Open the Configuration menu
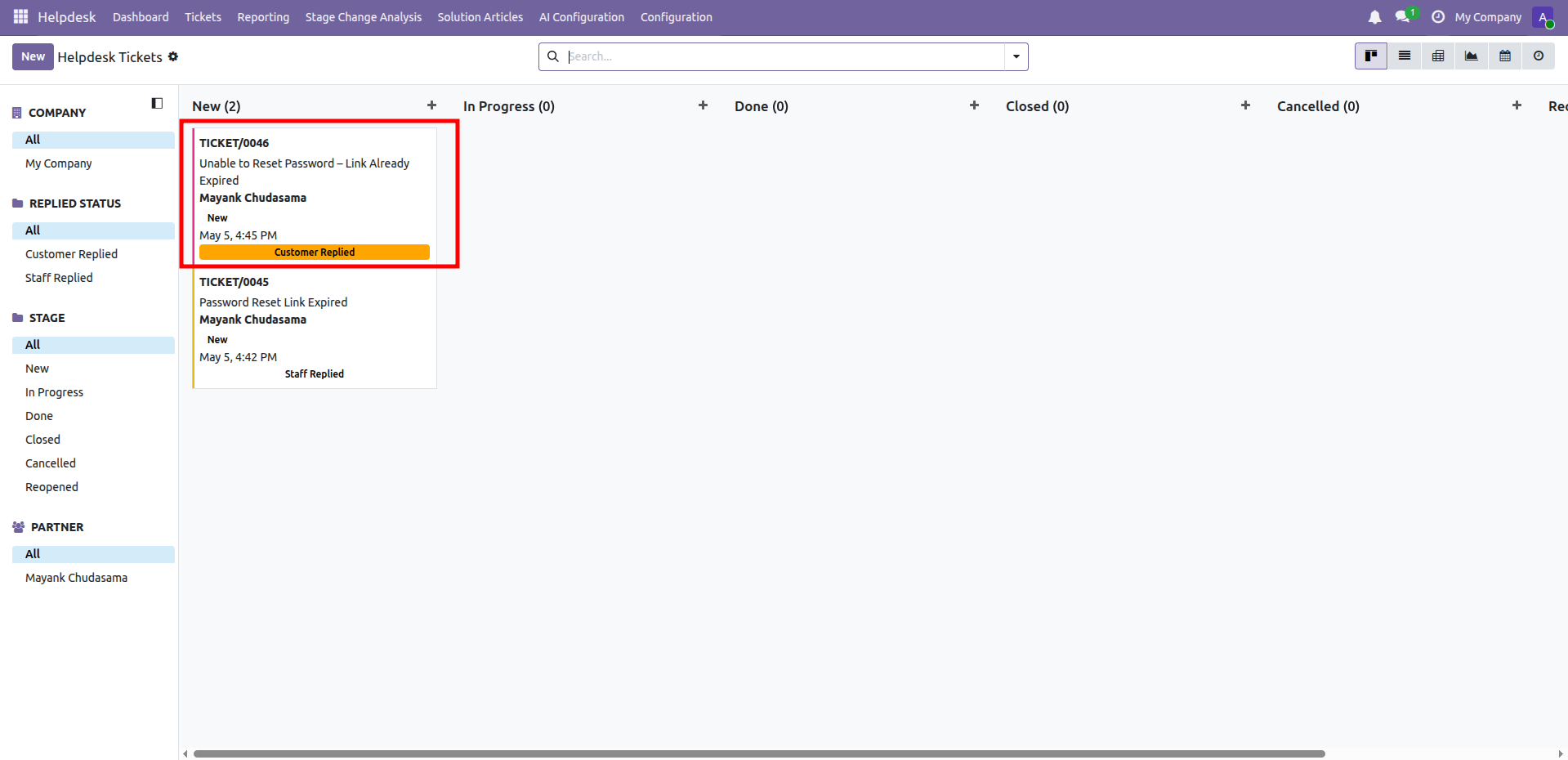Screen dimensions: 1568x760 [677, 17]
